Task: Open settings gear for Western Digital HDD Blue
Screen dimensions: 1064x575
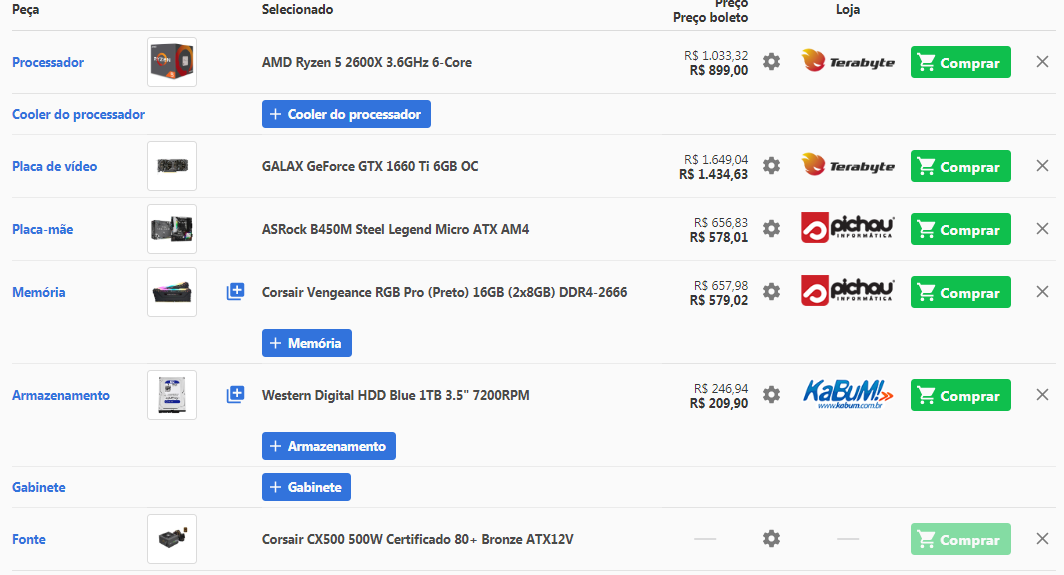Action: (771, 395)
